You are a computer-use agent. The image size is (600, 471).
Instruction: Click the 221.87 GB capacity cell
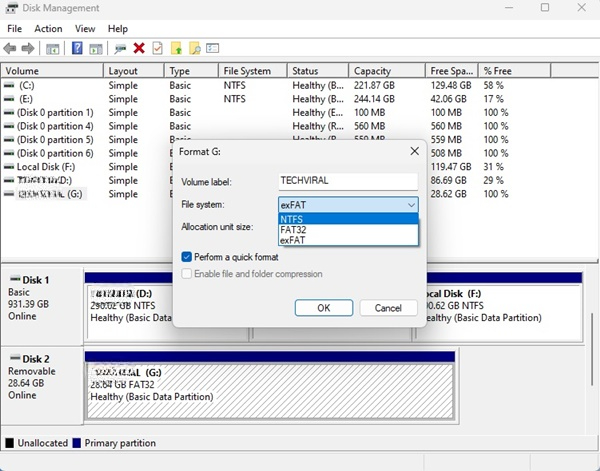click(374, 85)
